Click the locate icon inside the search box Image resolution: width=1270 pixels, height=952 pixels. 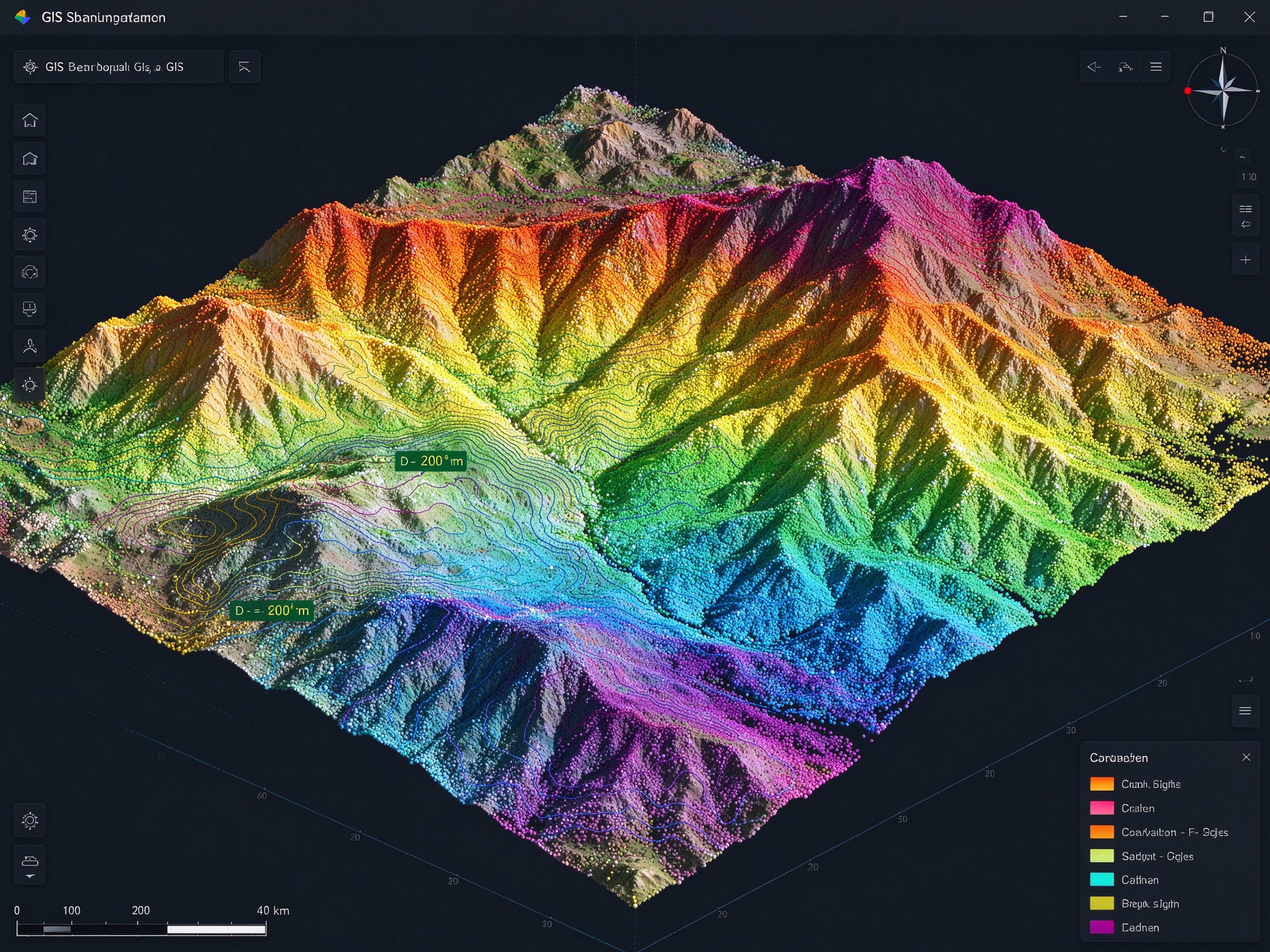[31, 67]
